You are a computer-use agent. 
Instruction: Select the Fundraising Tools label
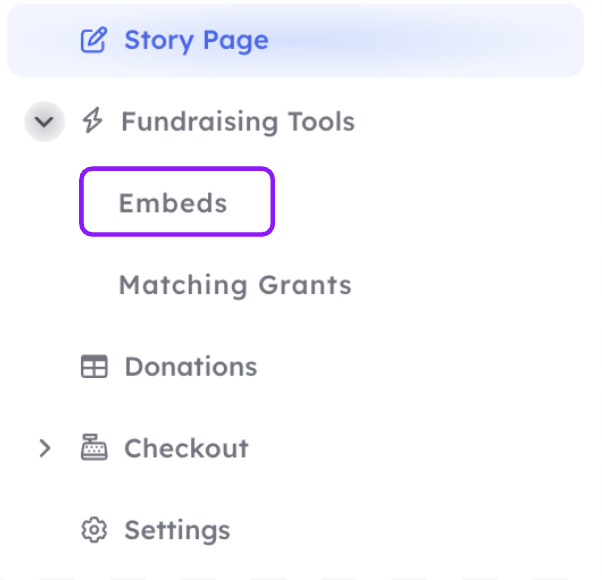(238, 121)
